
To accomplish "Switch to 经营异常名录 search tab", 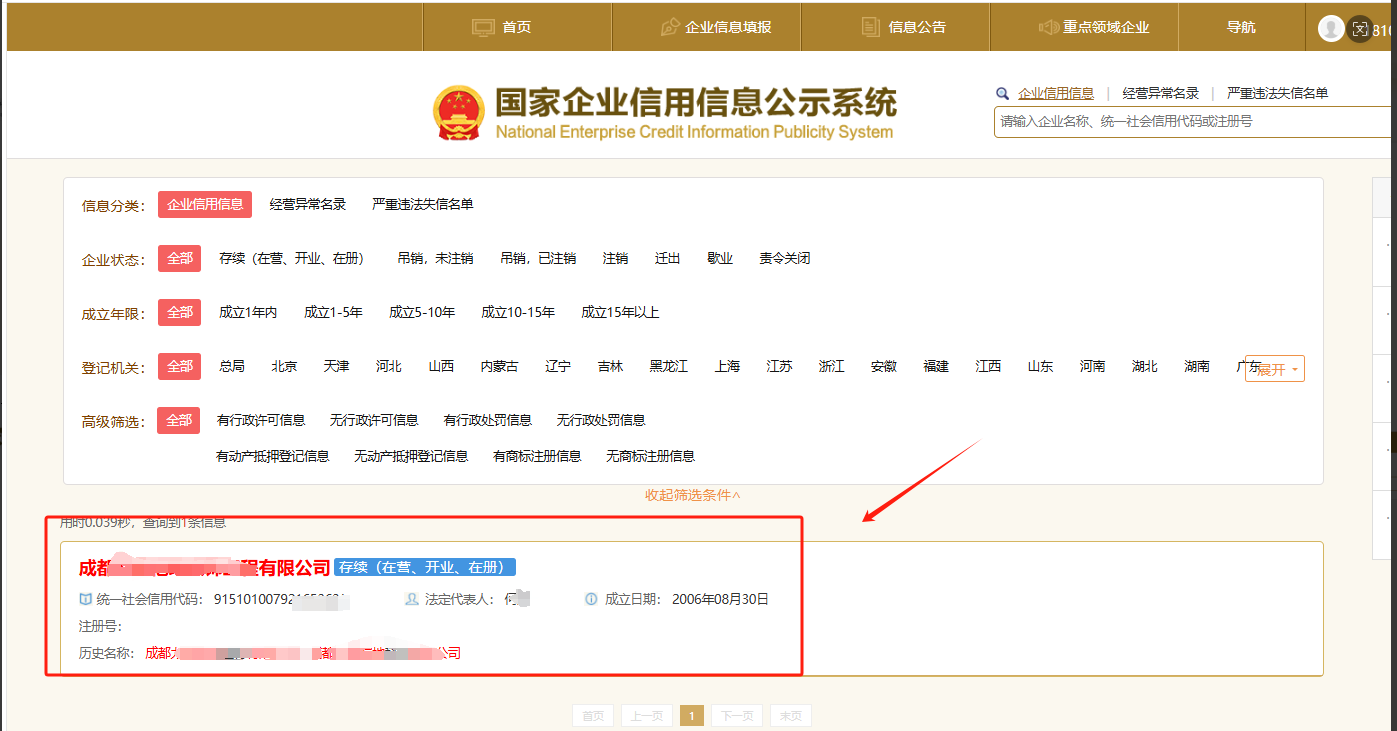I will coord(1160,93).
